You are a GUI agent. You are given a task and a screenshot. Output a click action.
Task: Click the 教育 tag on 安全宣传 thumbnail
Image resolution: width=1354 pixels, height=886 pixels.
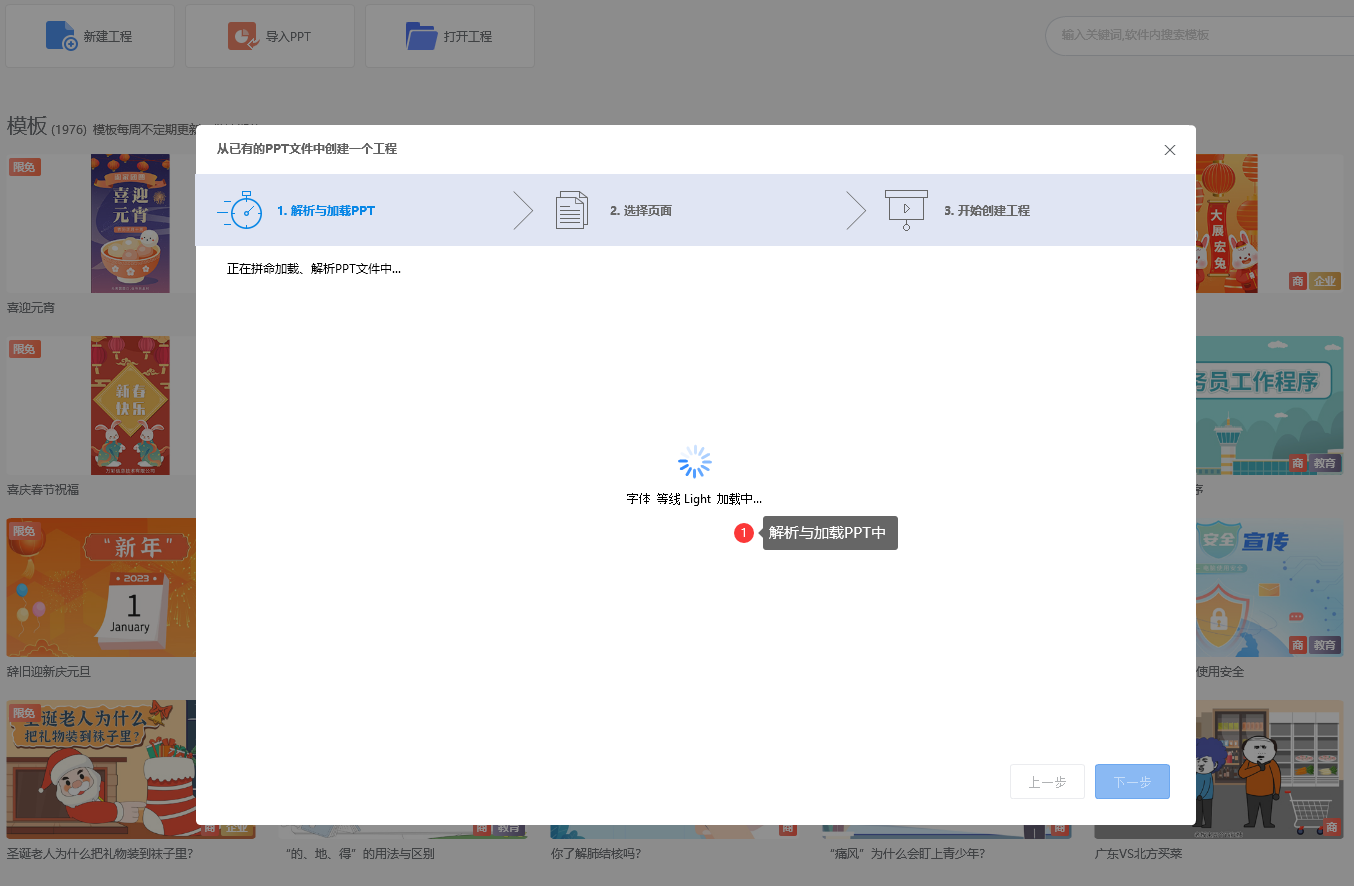pos(1325,646)
